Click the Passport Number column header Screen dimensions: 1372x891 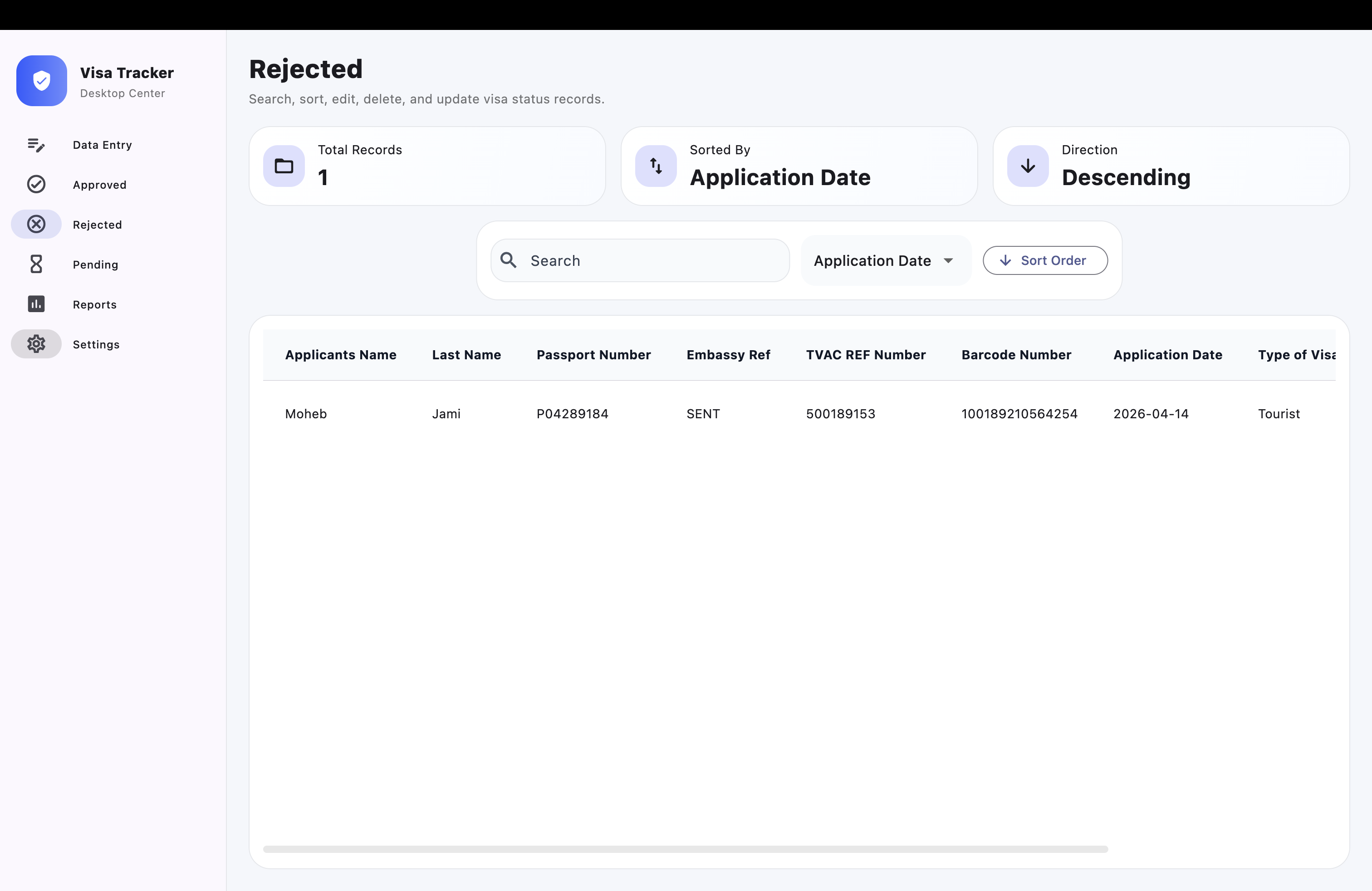[593, 355]
